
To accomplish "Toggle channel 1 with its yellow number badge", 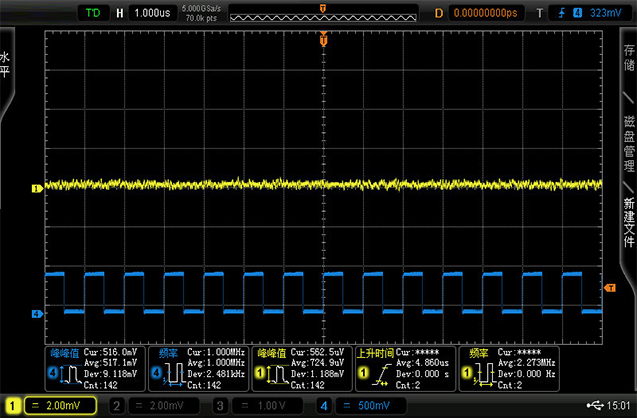I will pyautogui.click(x=13, y=406).
